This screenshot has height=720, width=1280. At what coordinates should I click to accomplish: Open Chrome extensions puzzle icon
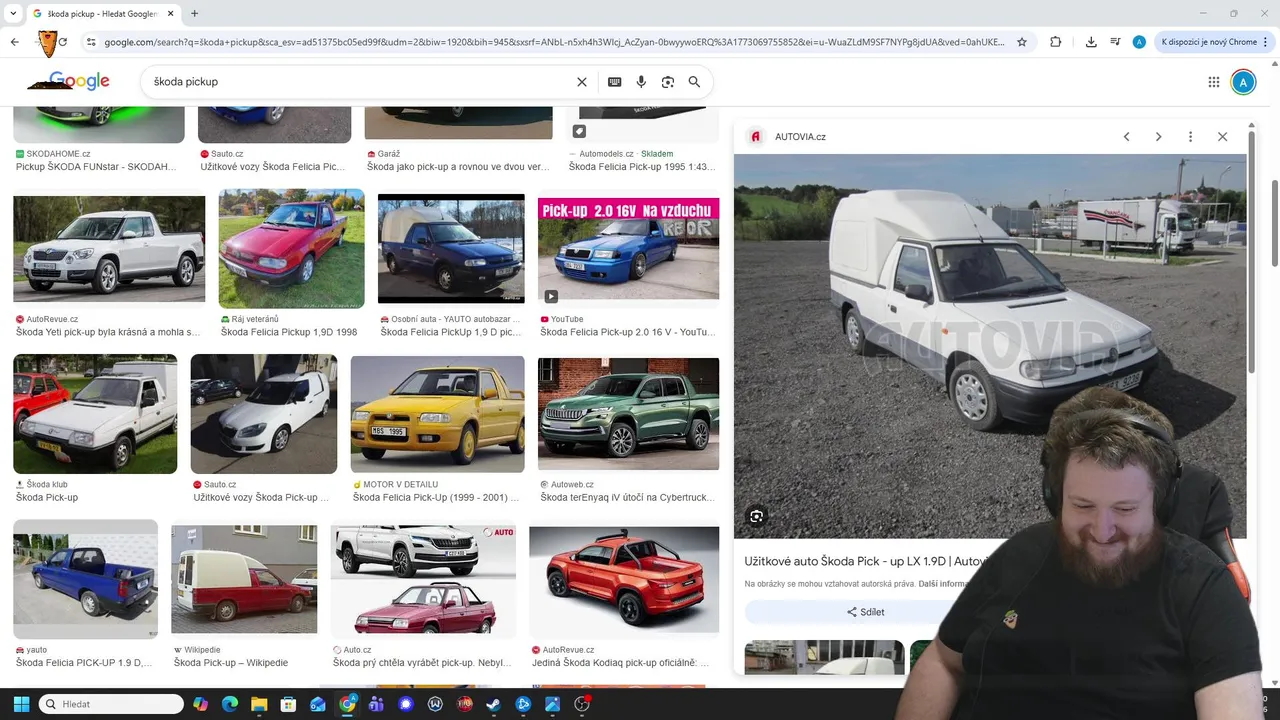1055,42
